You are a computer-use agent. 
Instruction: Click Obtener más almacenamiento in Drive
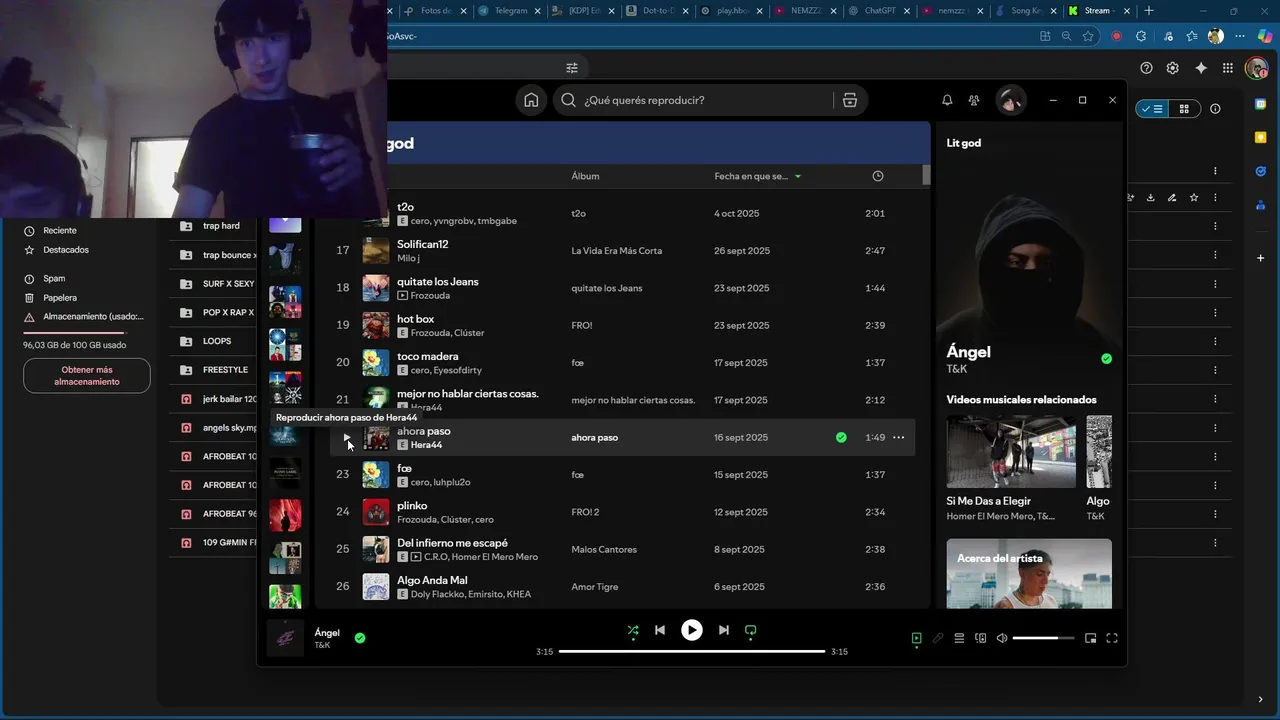(x=87, y=376)
